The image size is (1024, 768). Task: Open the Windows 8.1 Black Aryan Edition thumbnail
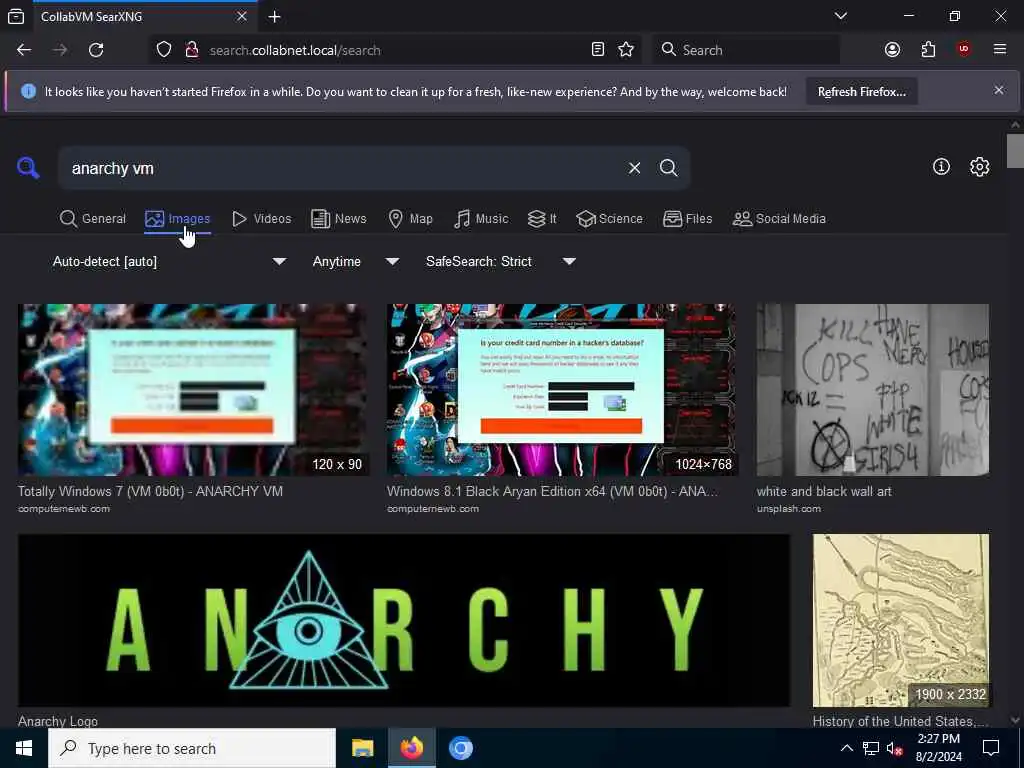(x=562, y=389)
